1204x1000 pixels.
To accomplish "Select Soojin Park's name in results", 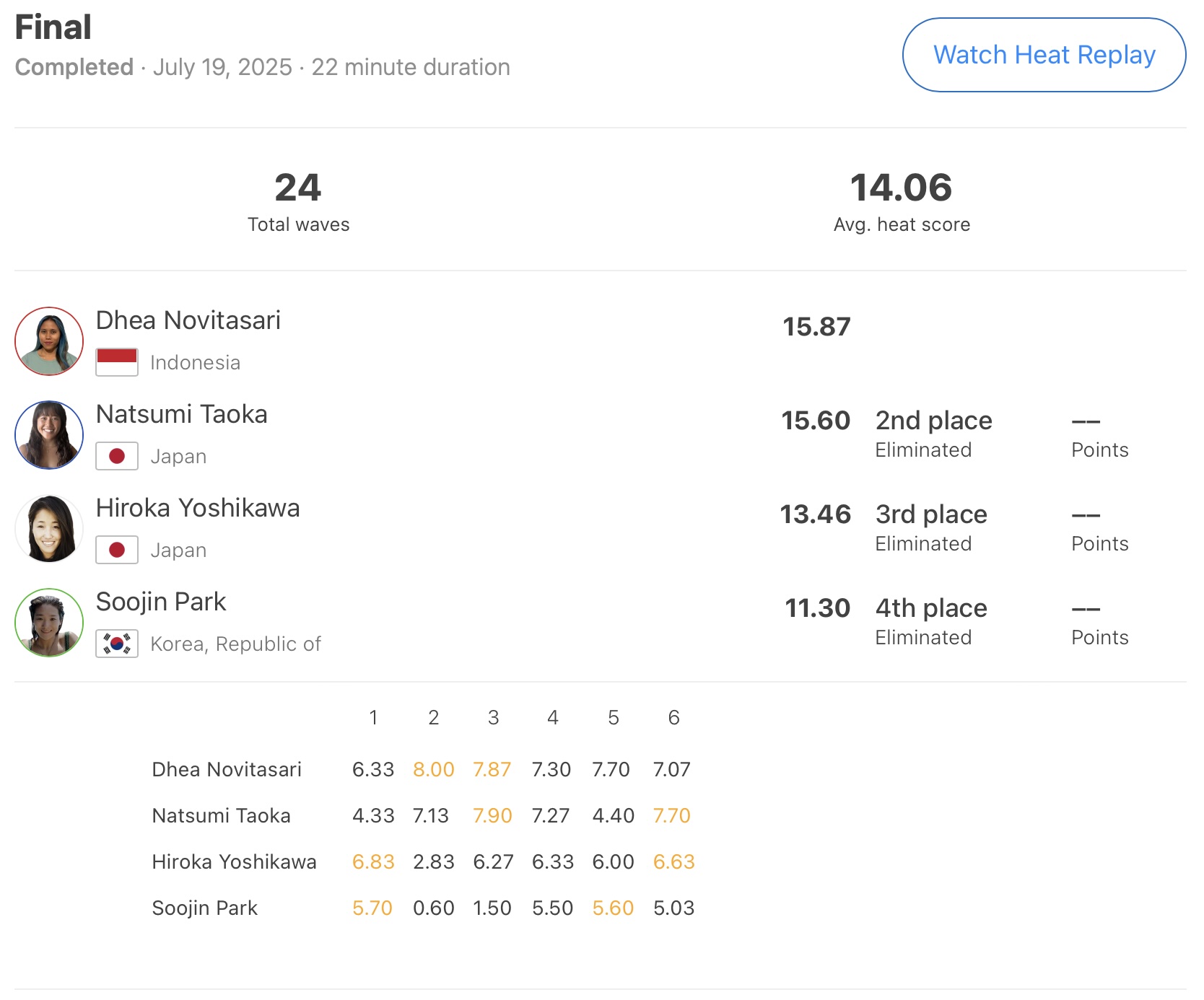I will point(161,602).
